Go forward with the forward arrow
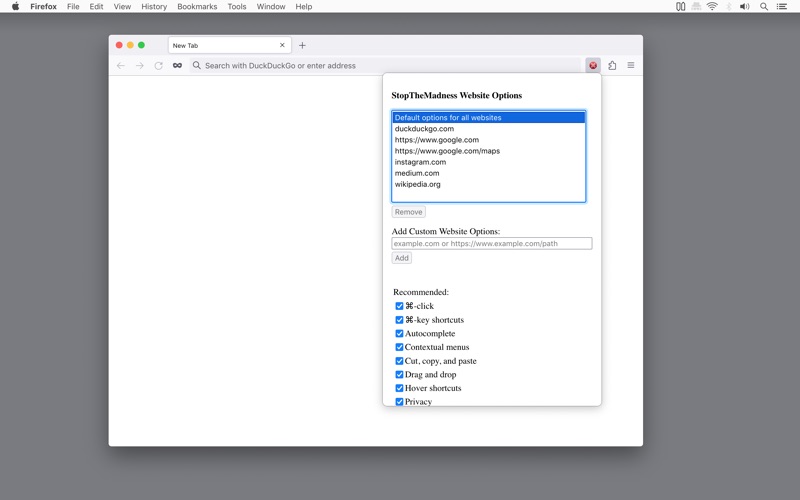The width and height of the screenshot is (800, 500). (140, 65)
